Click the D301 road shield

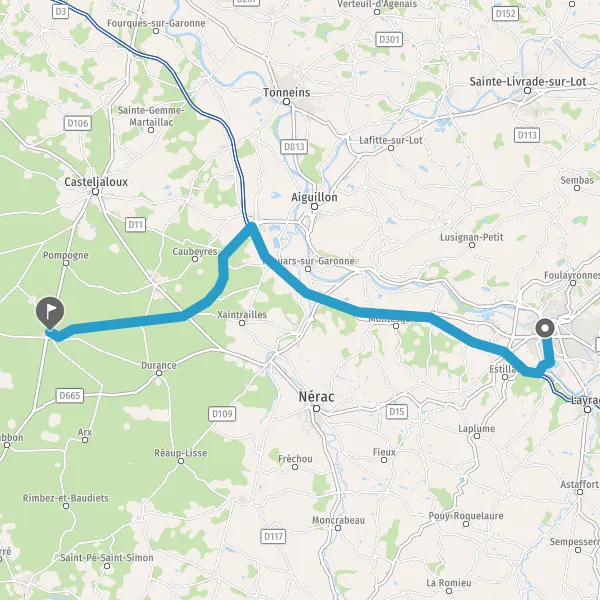tap(389, 39)
